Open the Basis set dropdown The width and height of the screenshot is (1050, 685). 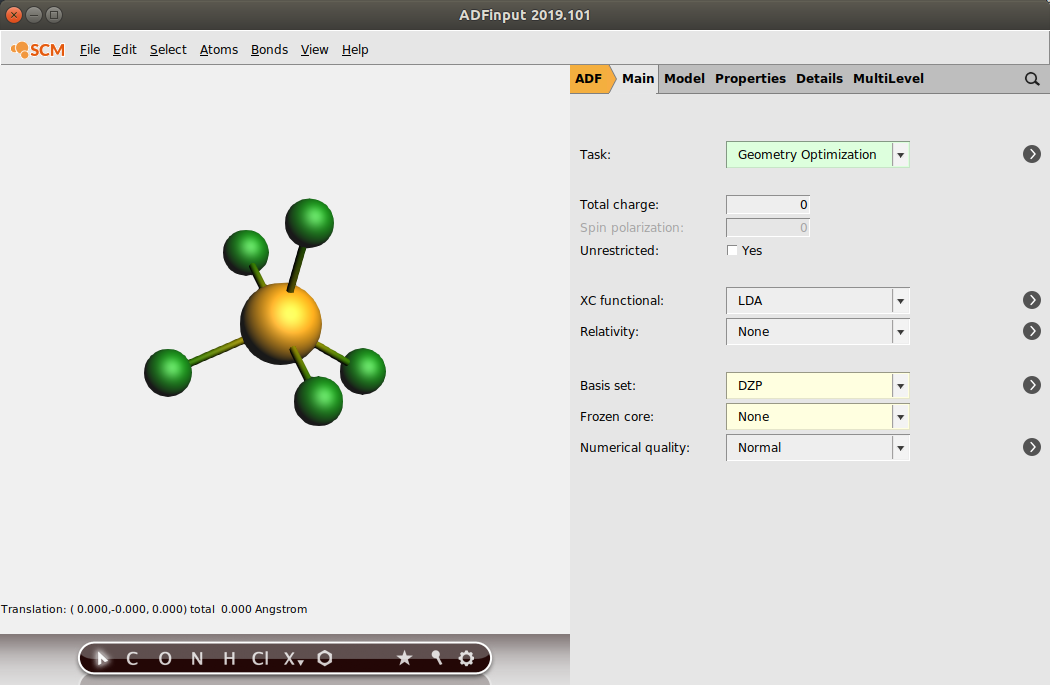818,386
